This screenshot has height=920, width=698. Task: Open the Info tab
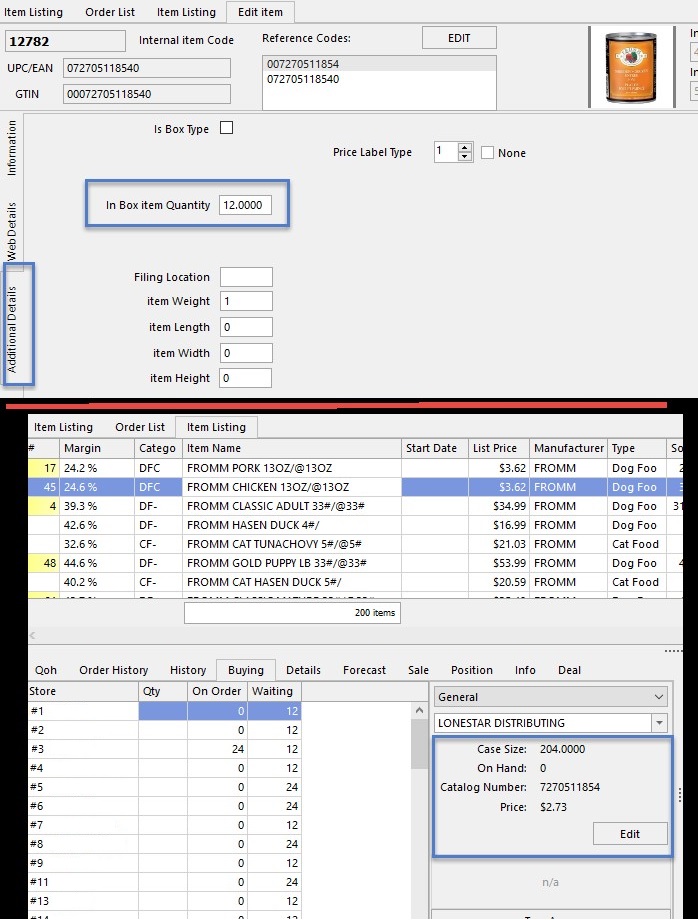525,670
